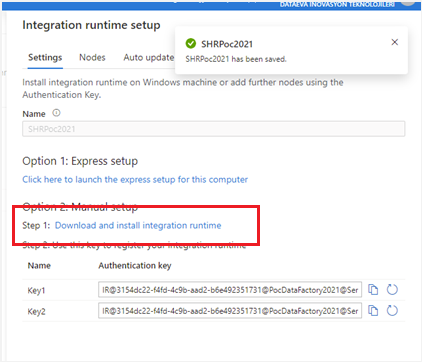The width and height of the screenshot is (422, 362).
Task: Click the 'Key1' row label
Action: point(36,290)
